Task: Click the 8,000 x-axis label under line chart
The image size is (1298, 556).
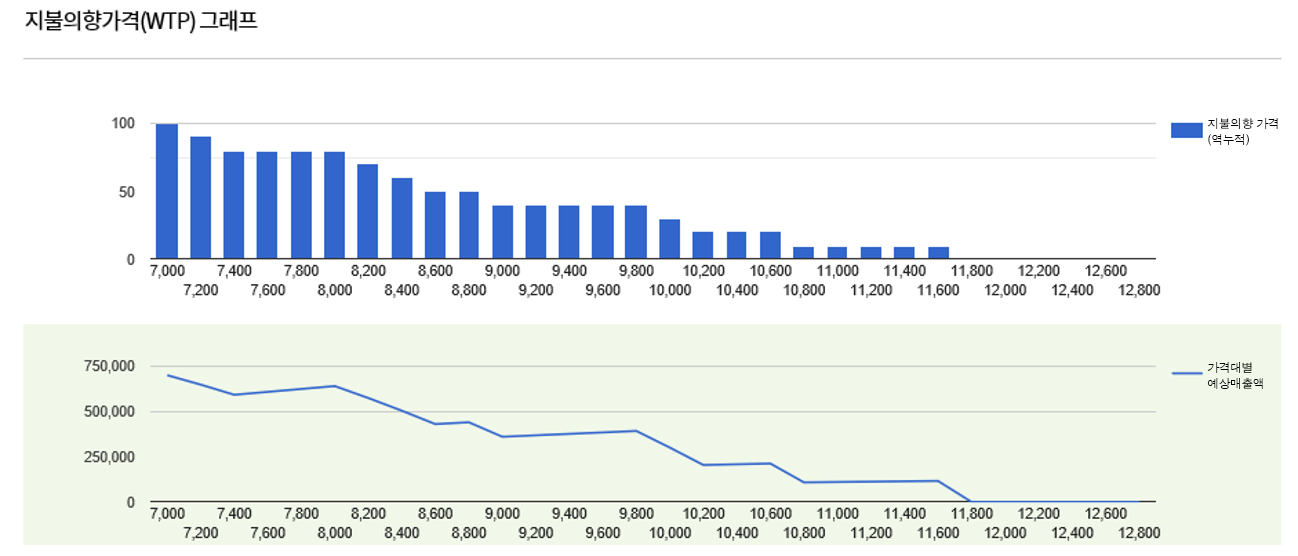Action: coord(335,533)
